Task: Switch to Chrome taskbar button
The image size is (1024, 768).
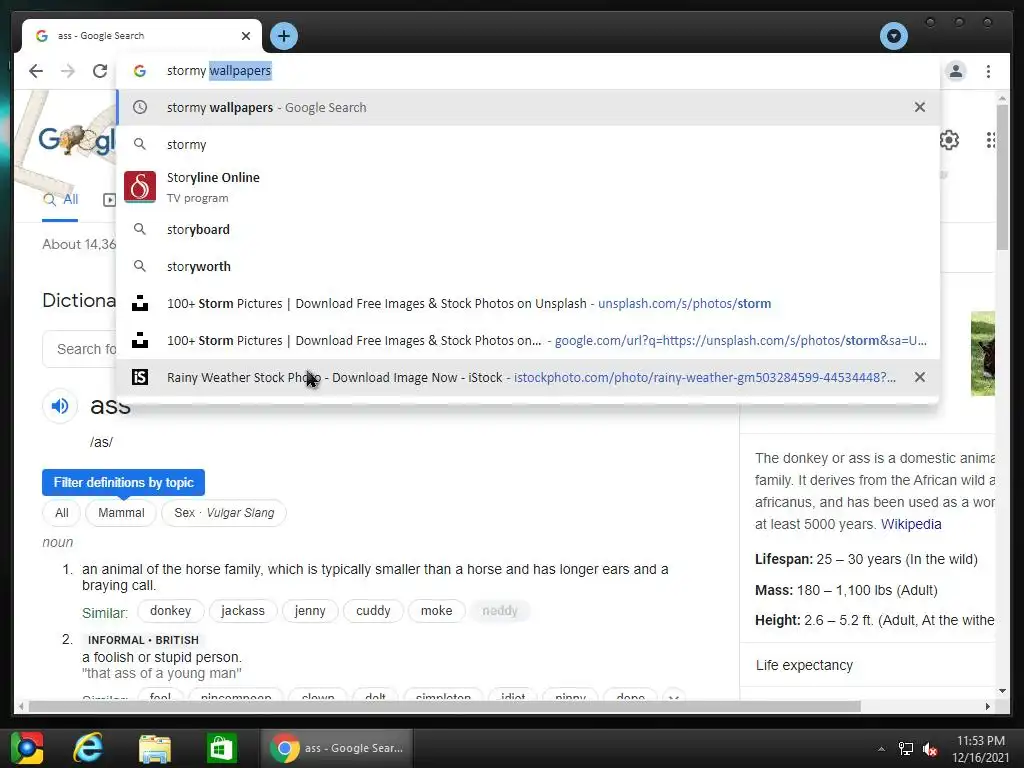Action: click(337, 748)
